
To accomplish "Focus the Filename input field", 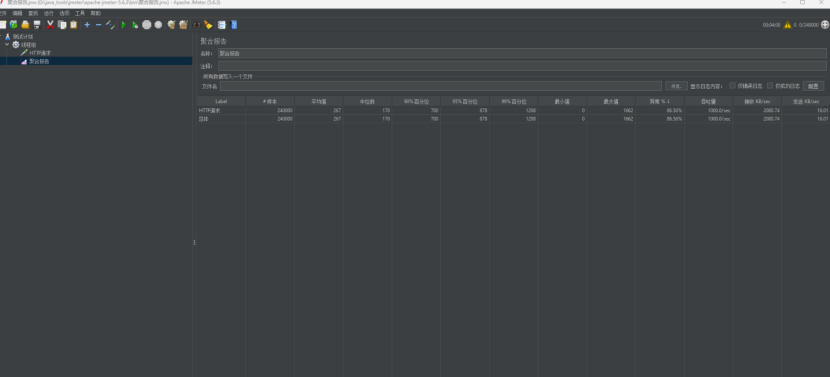I will 440,86.
